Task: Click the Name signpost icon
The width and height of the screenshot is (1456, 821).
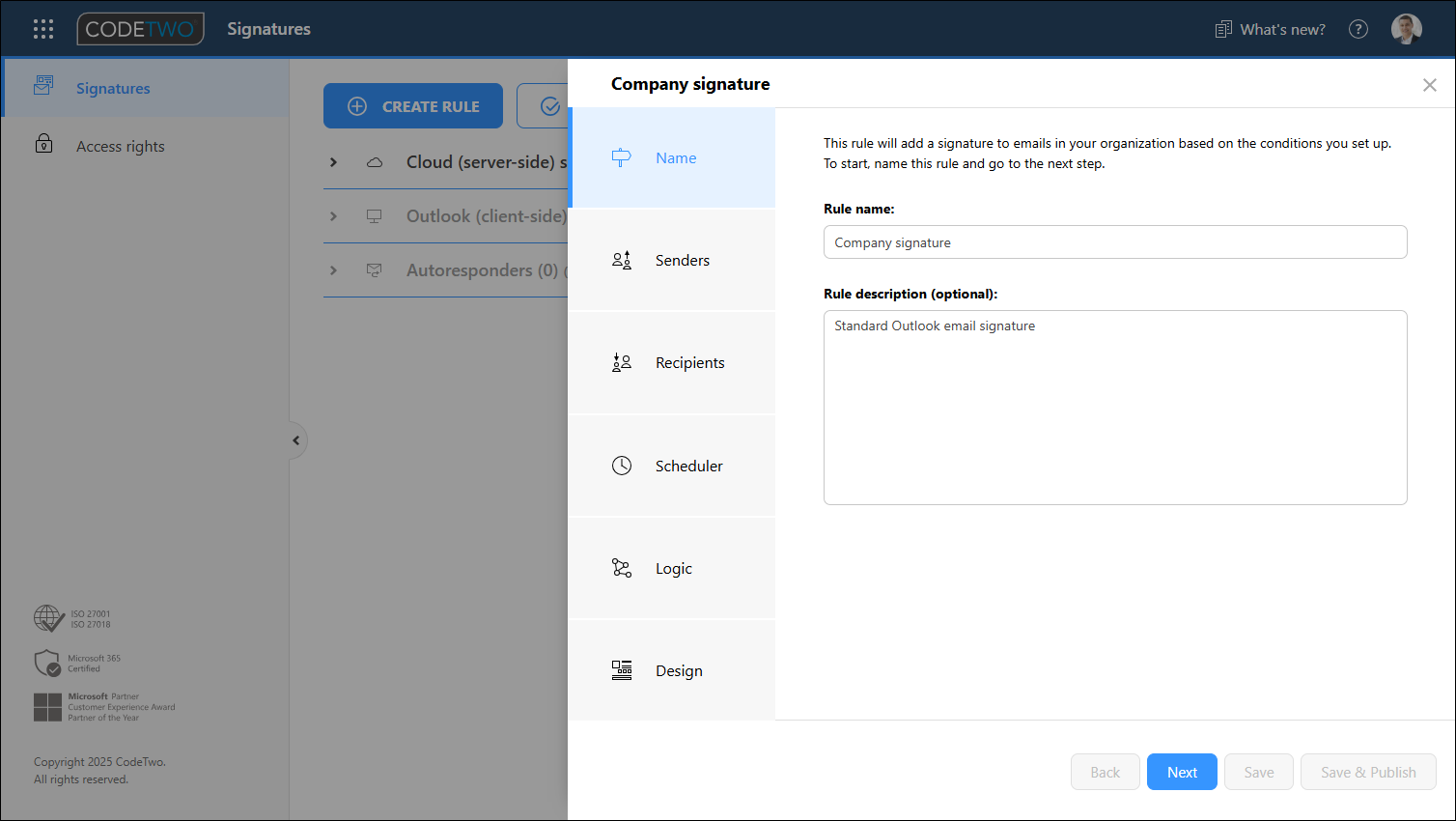Action: 622,157
